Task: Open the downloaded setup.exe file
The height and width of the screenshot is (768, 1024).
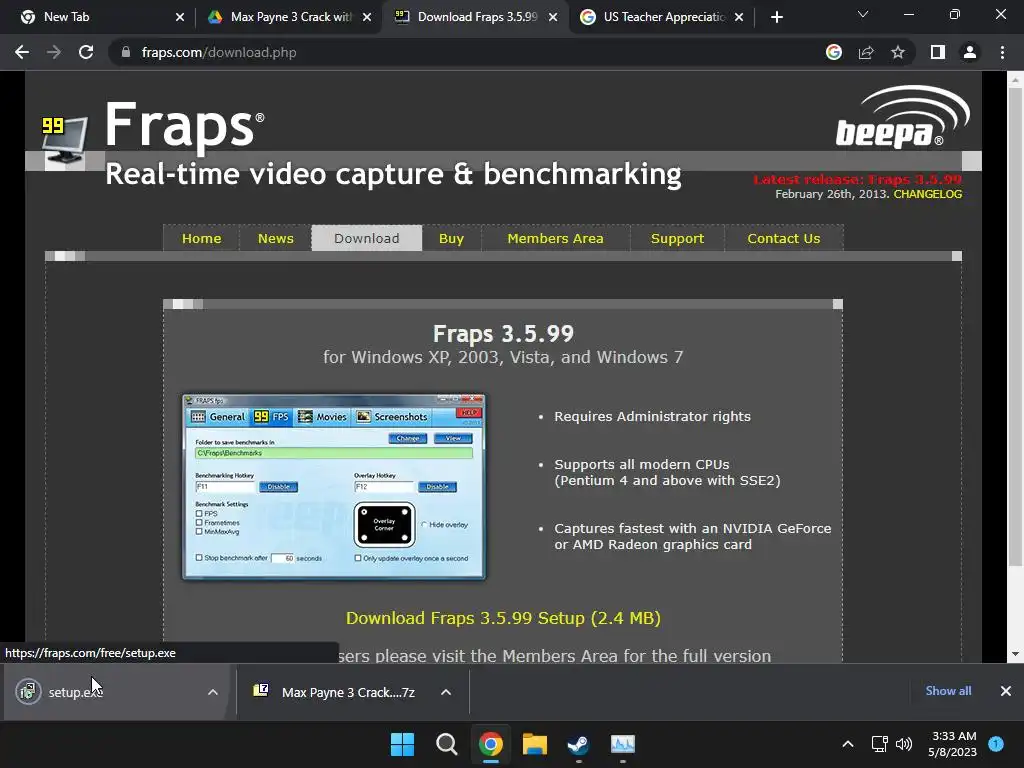Action: 104,692
